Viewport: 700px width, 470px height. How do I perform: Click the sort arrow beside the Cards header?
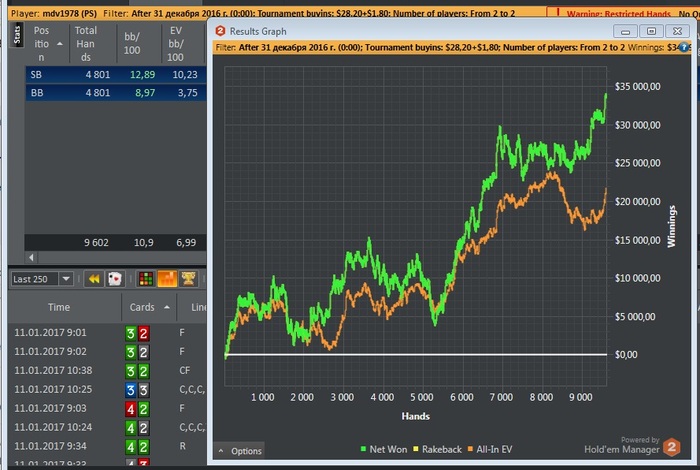tap(167, 307)
